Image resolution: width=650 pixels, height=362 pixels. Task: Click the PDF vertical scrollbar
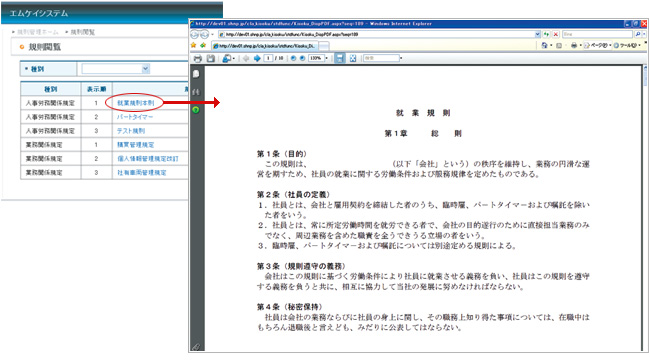tap(645, 207)
